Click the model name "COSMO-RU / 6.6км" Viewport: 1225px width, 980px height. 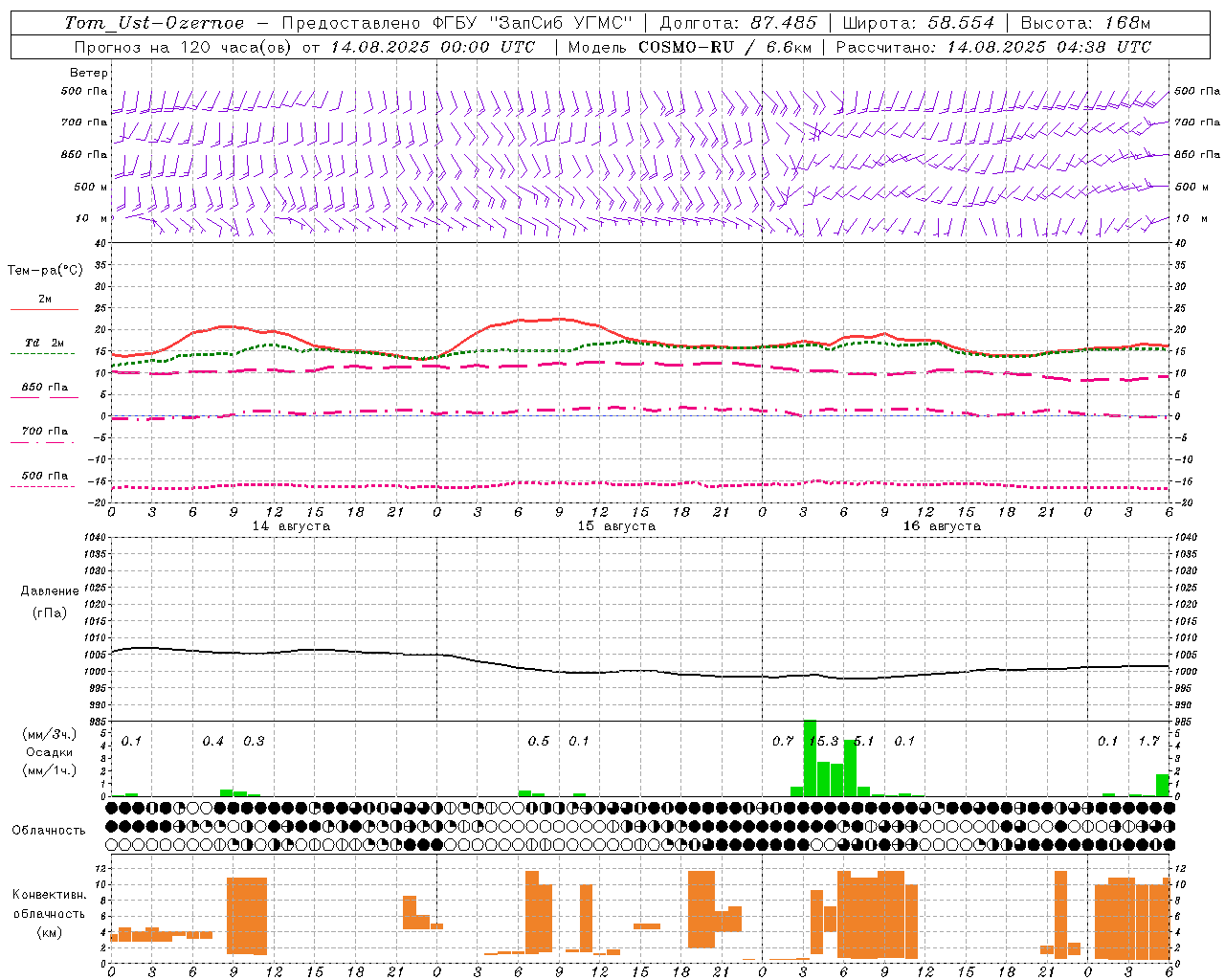tap(725, 47)
